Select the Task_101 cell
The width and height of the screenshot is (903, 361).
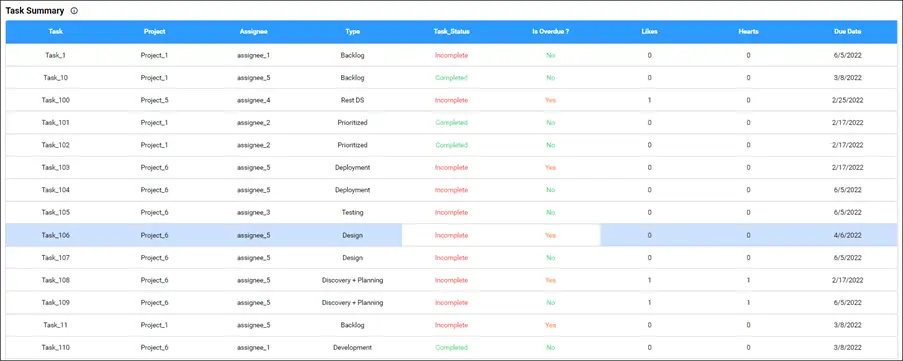pyautogui.click(x=56, y=123)
